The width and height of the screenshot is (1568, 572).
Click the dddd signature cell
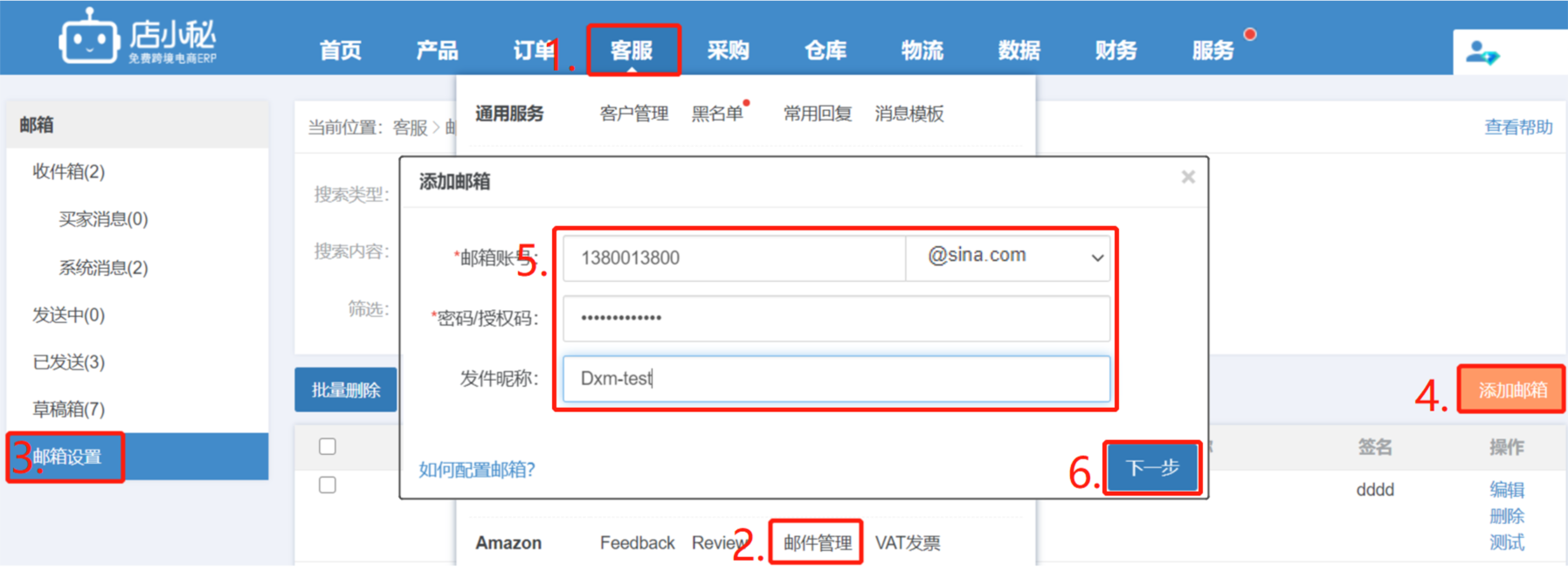point(1375,490)
